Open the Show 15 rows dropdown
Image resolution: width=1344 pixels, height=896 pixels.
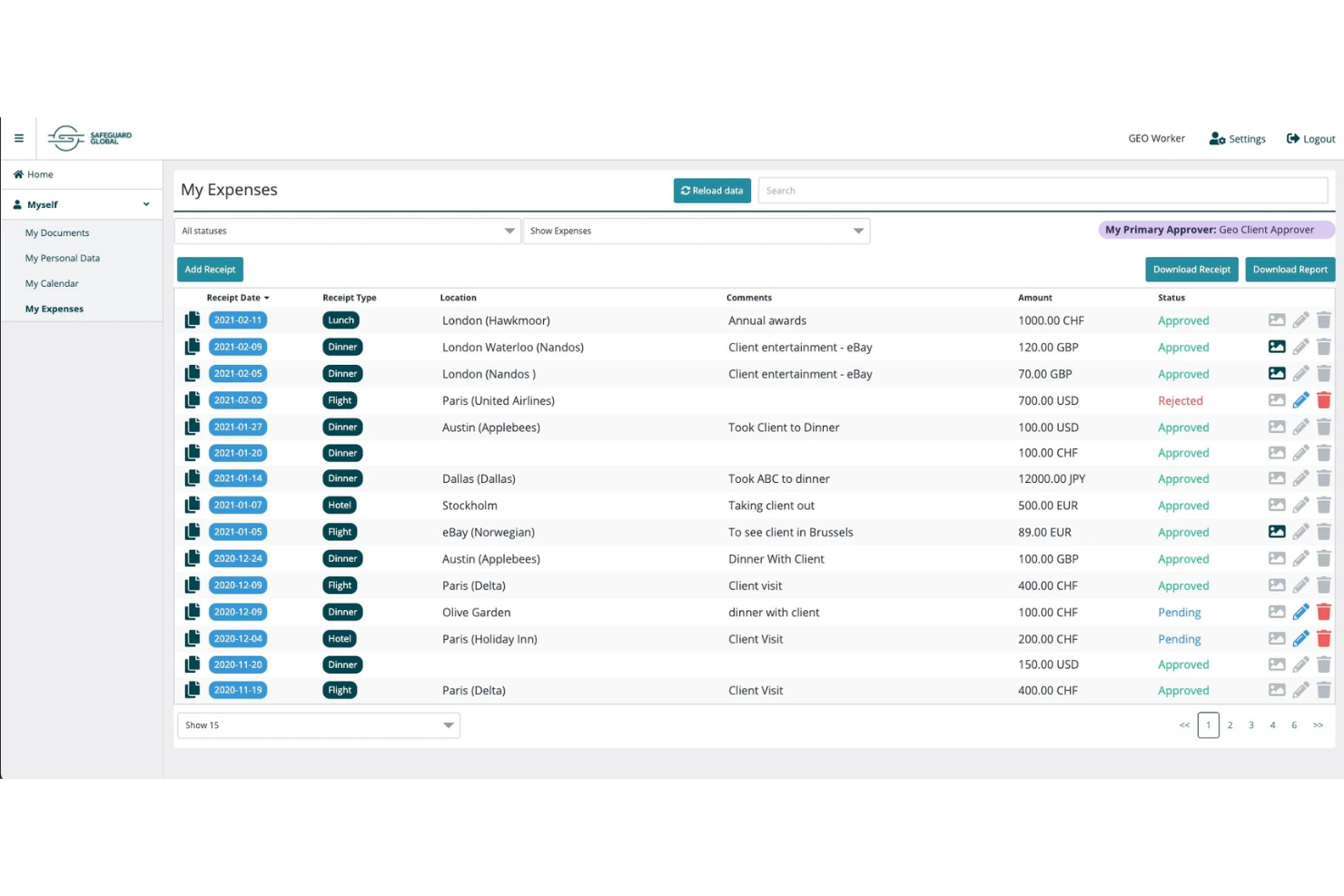(319, 725)
